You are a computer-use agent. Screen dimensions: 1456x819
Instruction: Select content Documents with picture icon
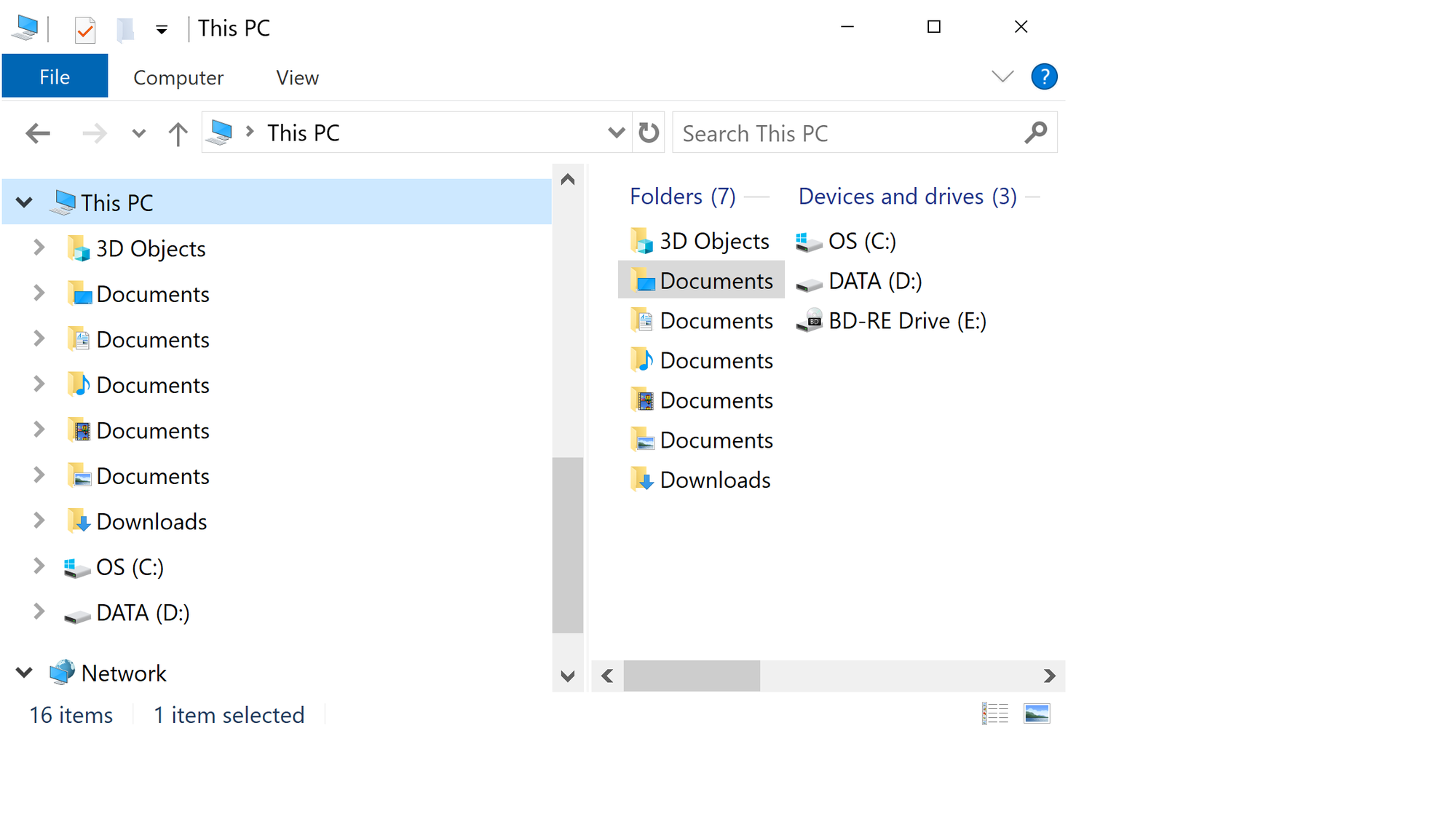[702, 440]
